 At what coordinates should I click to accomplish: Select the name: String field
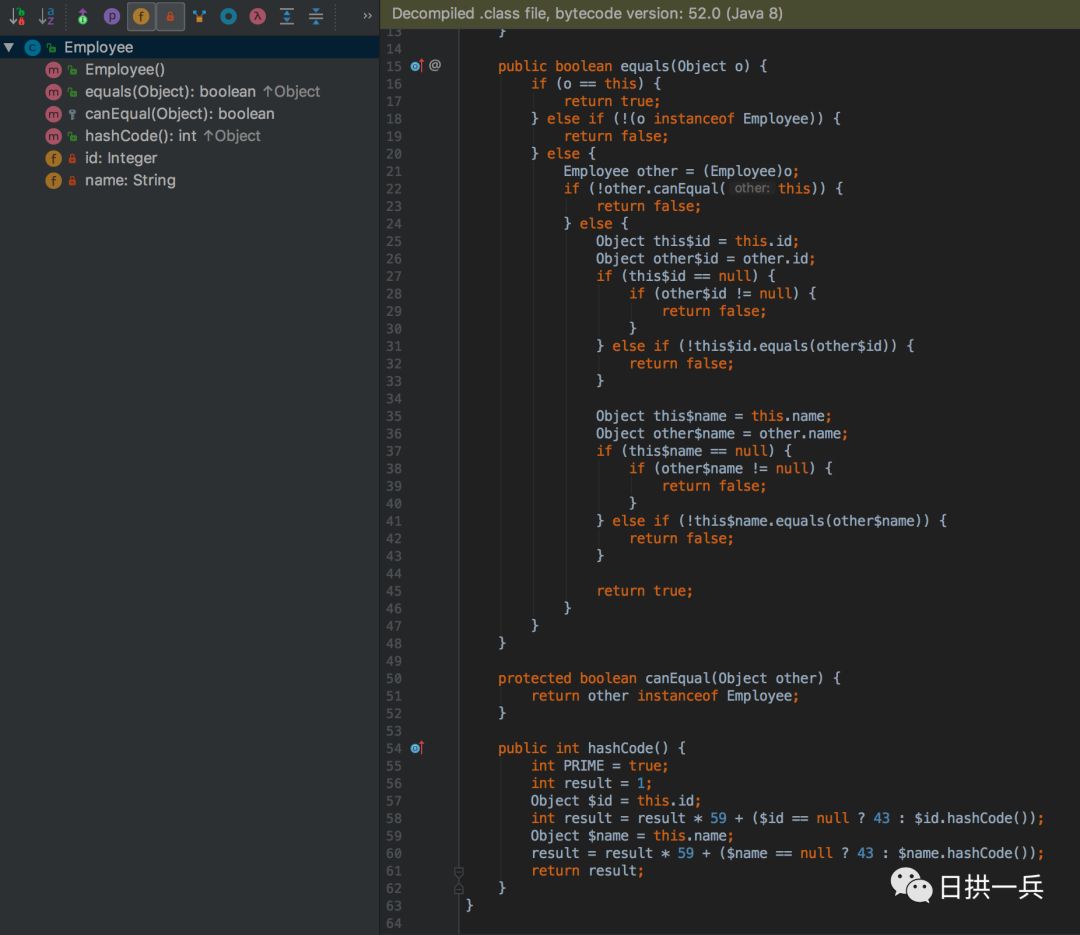pos(130,180)
